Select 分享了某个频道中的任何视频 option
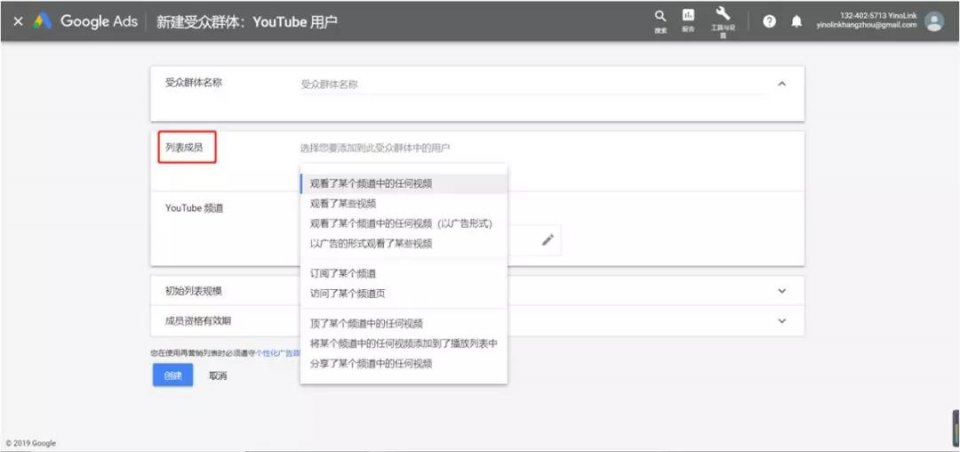Viewport: 960px width, 452px height. click(x=371, y=364)
